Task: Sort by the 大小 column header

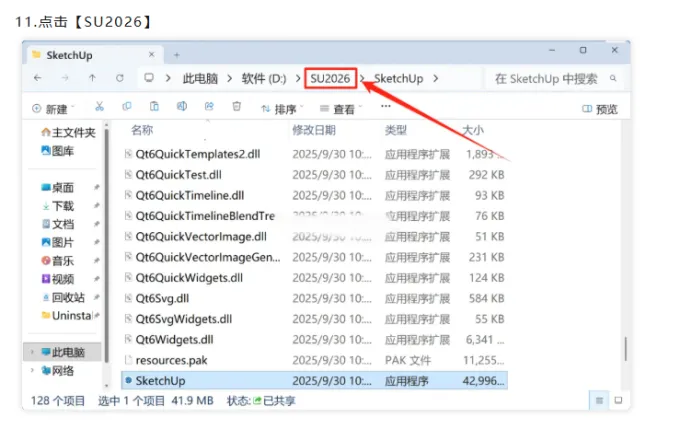Action: (473, 130)
